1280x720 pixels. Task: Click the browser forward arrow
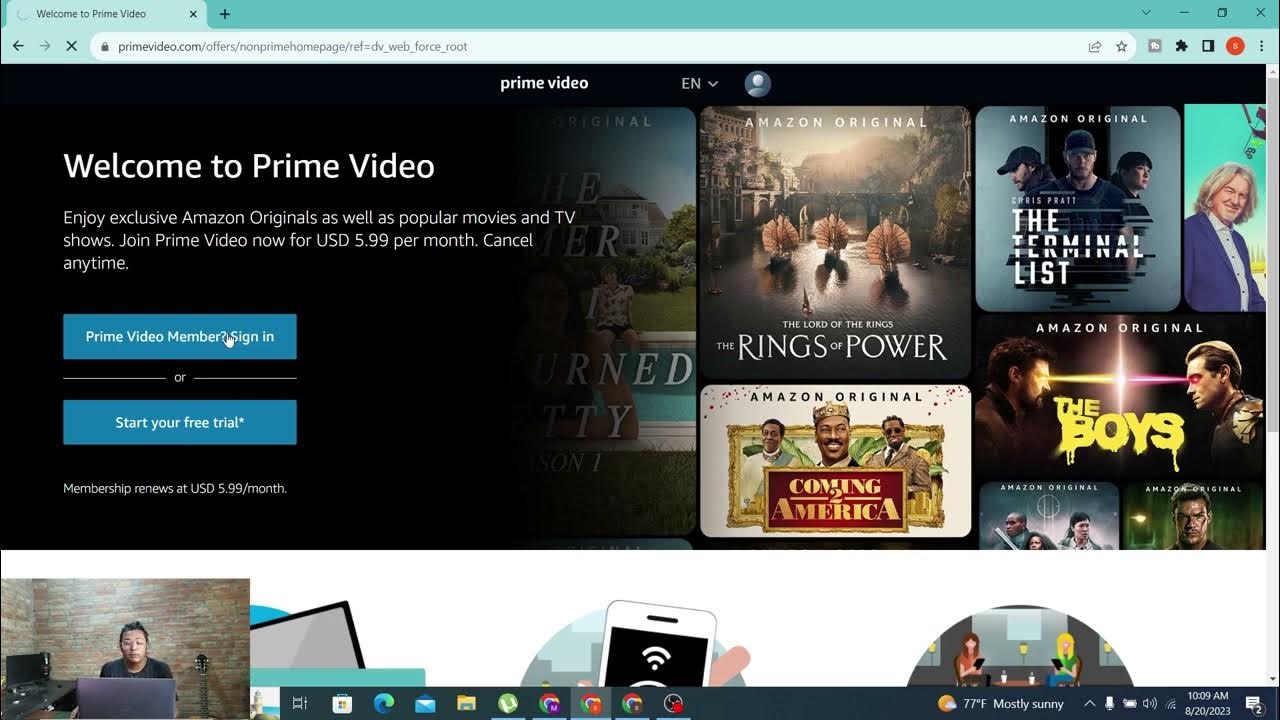[x=45, y=46]
